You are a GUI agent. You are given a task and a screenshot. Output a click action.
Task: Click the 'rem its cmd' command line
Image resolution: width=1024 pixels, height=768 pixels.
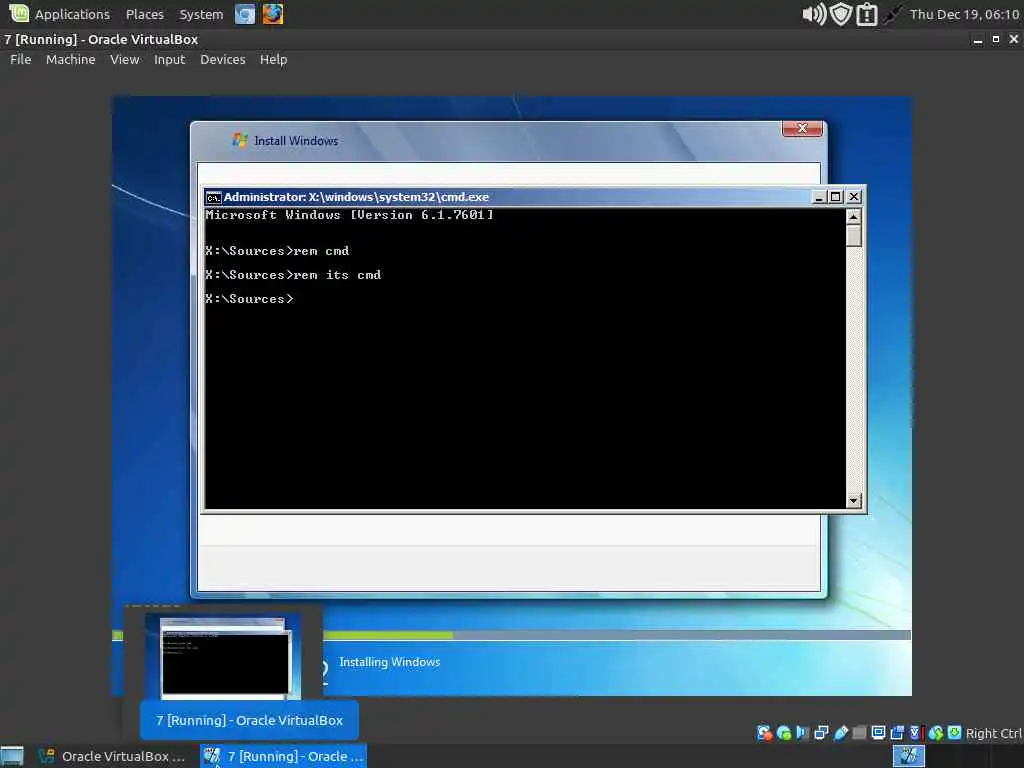point(293,275)
